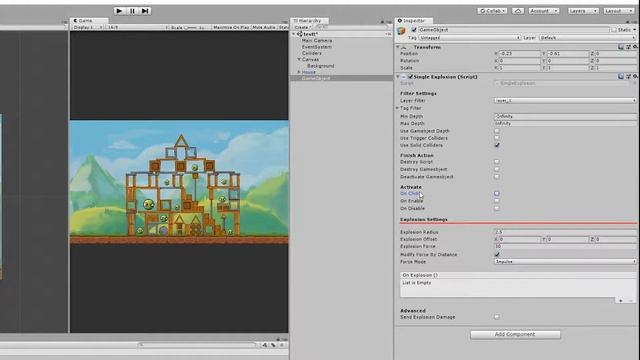Collapse the testt scene in the Hierarchy
Image resolution: width=640 pixels, height=360 pixels.
pos(293,34)
